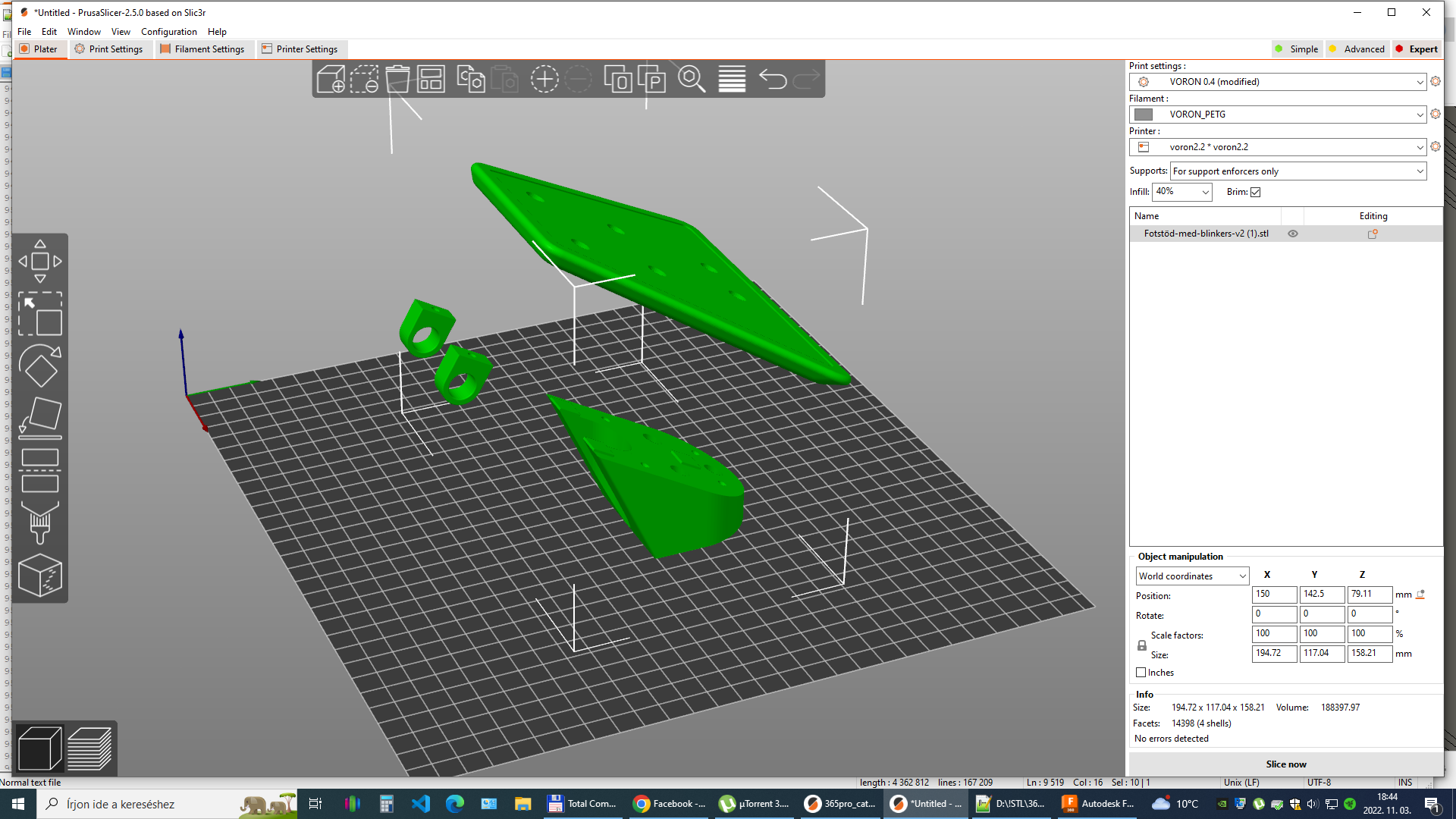Open the voron2.2 printer dropdown

click(x=1278, y=147)
